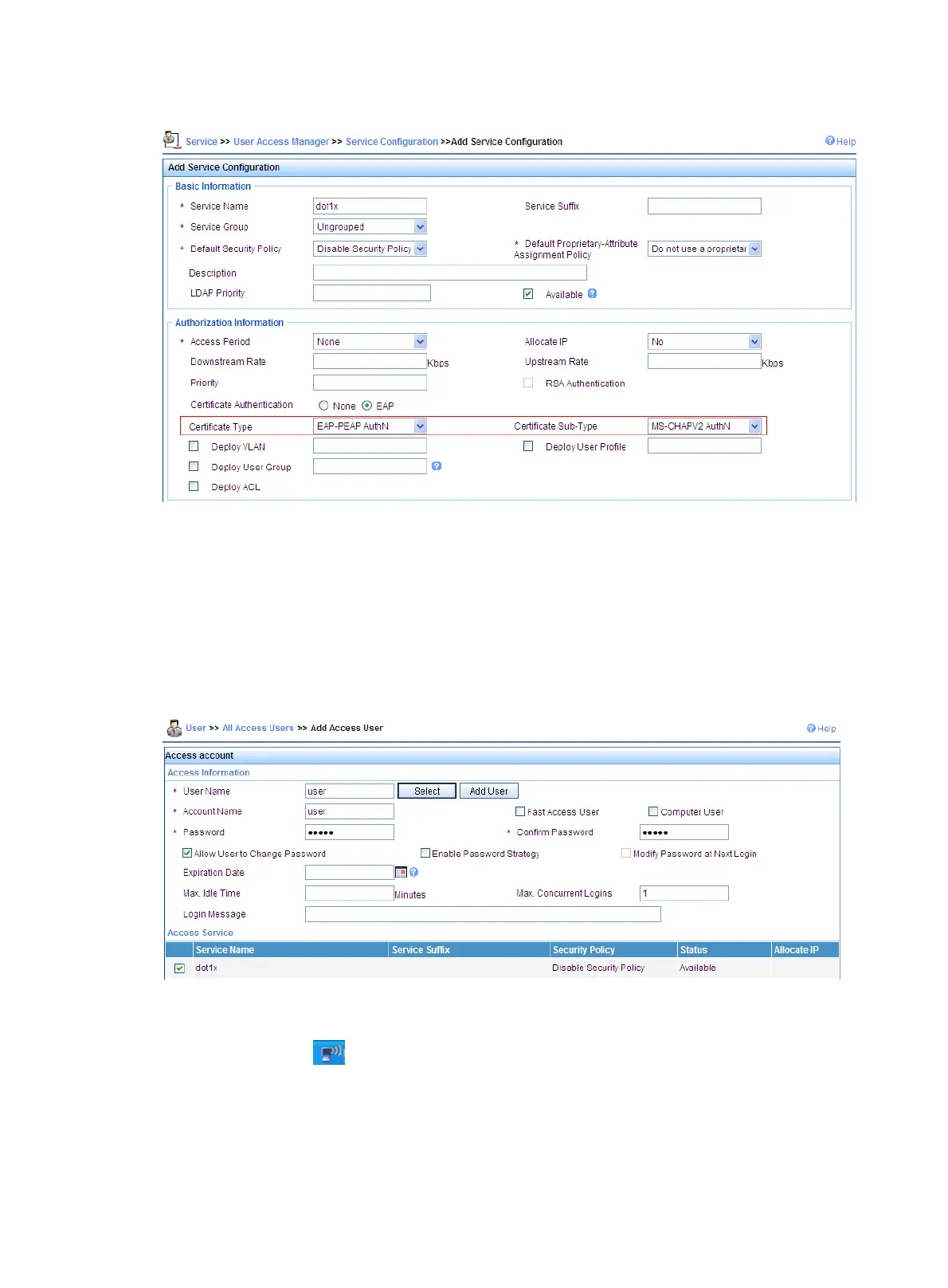Viewport: 948px width, 1288px height.
Task: Click the Expiration Date field
Action: pyautogui.click(x=350, y=873)
